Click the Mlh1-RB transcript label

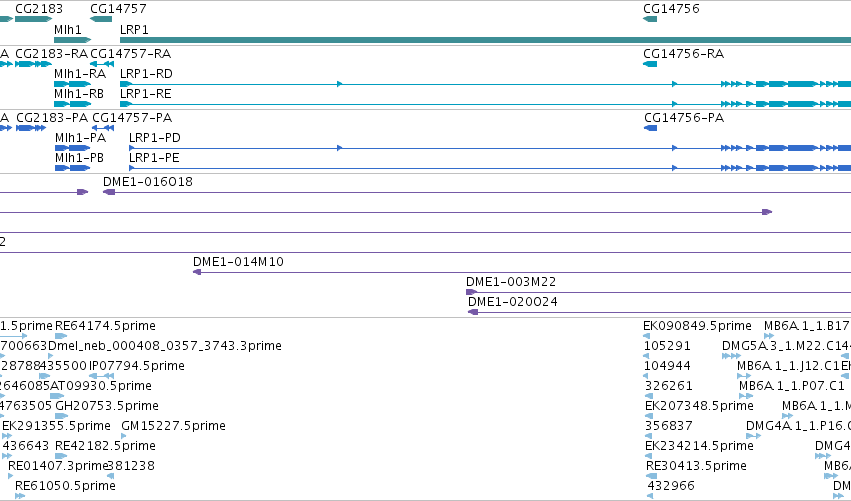[79, 94]
